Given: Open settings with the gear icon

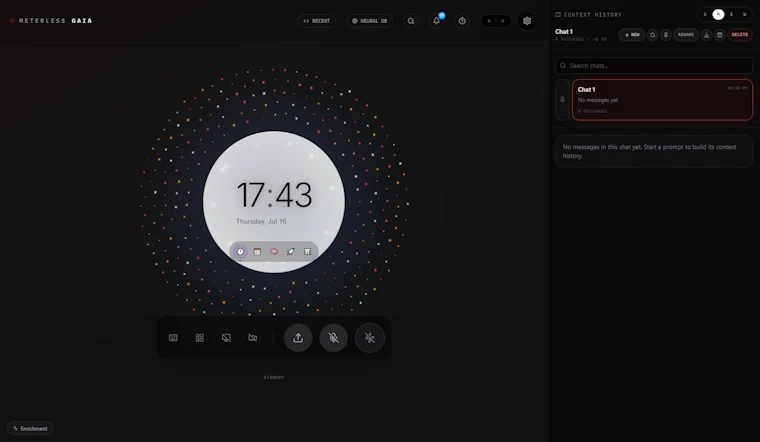Looking at the screenshot, I should click(x=527, y=21).
